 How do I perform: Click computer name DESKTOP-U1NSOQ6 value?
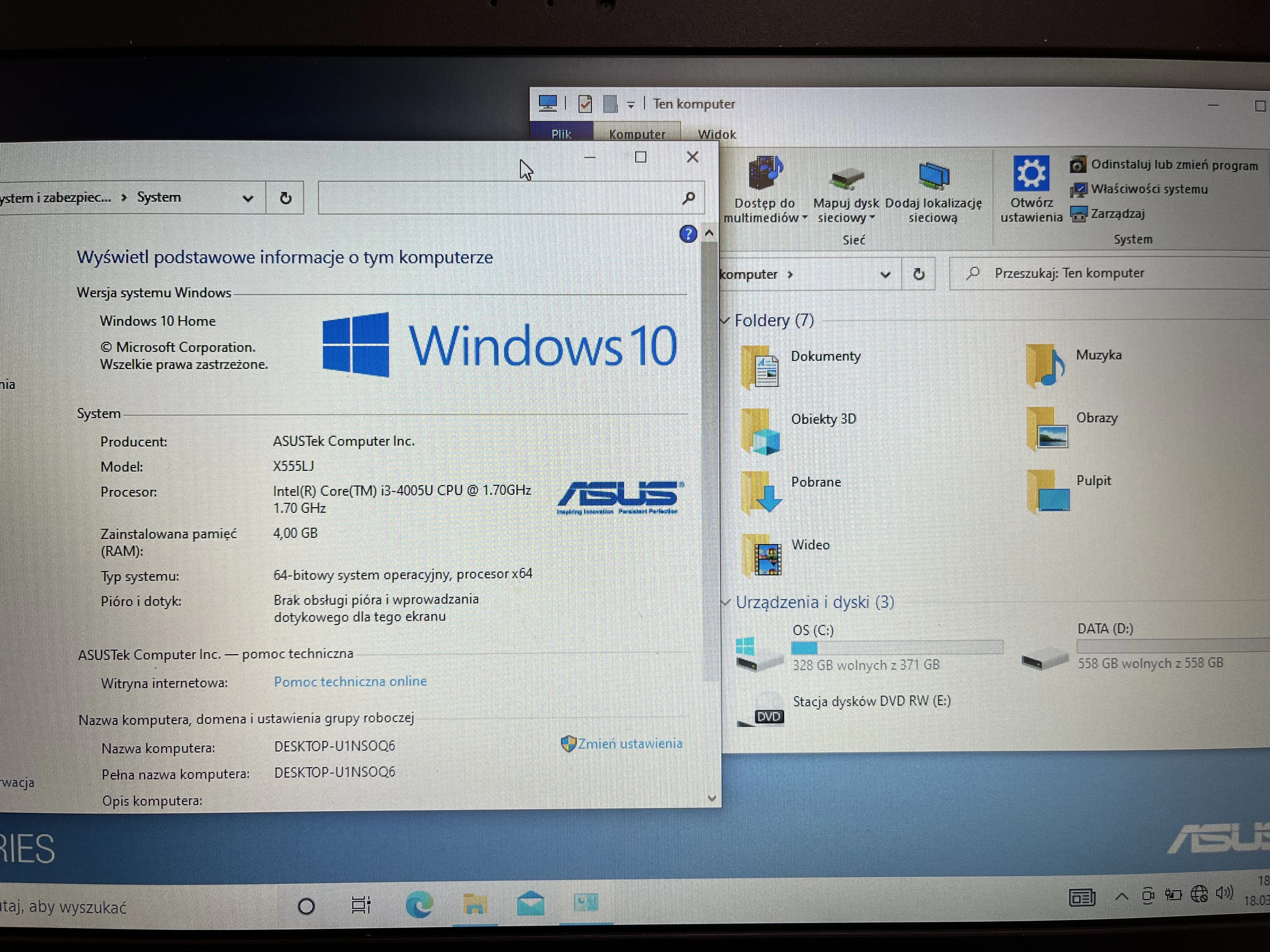(335, 746)
